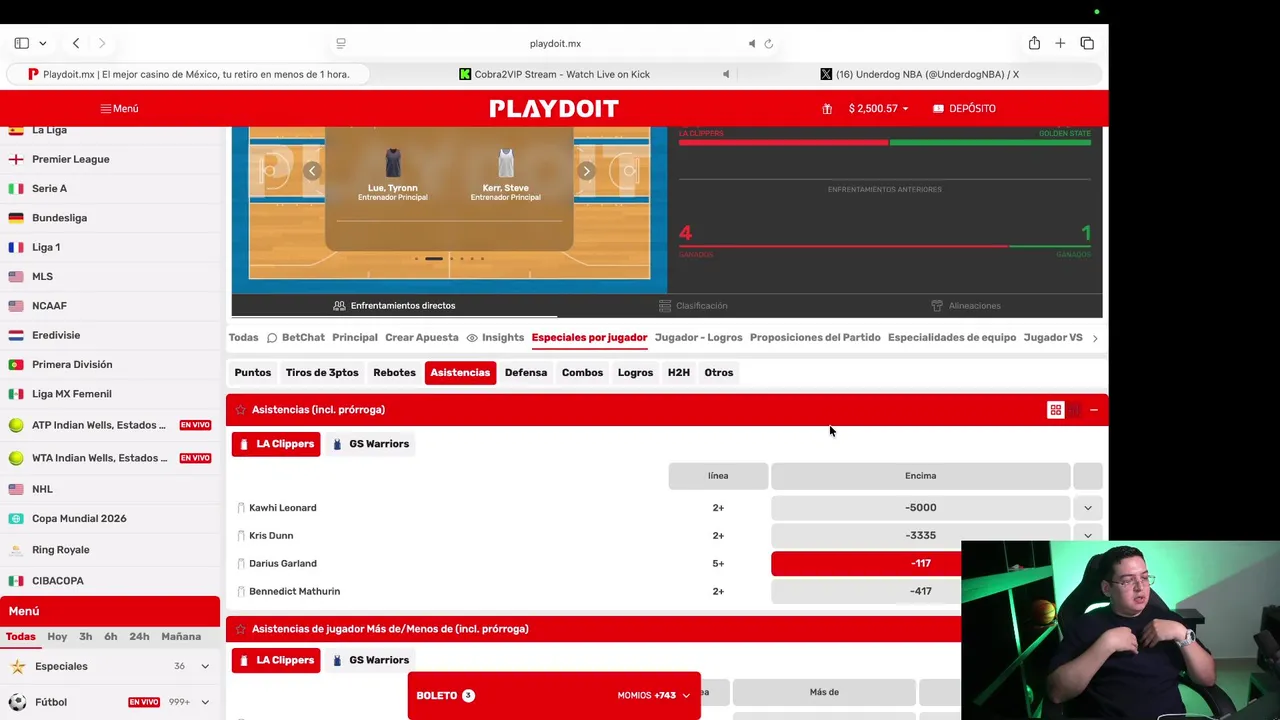Image resolution: width=1280 pixels, height=720 pixels.
Task: Open NHL in sidebar
Action: [42, 489]
